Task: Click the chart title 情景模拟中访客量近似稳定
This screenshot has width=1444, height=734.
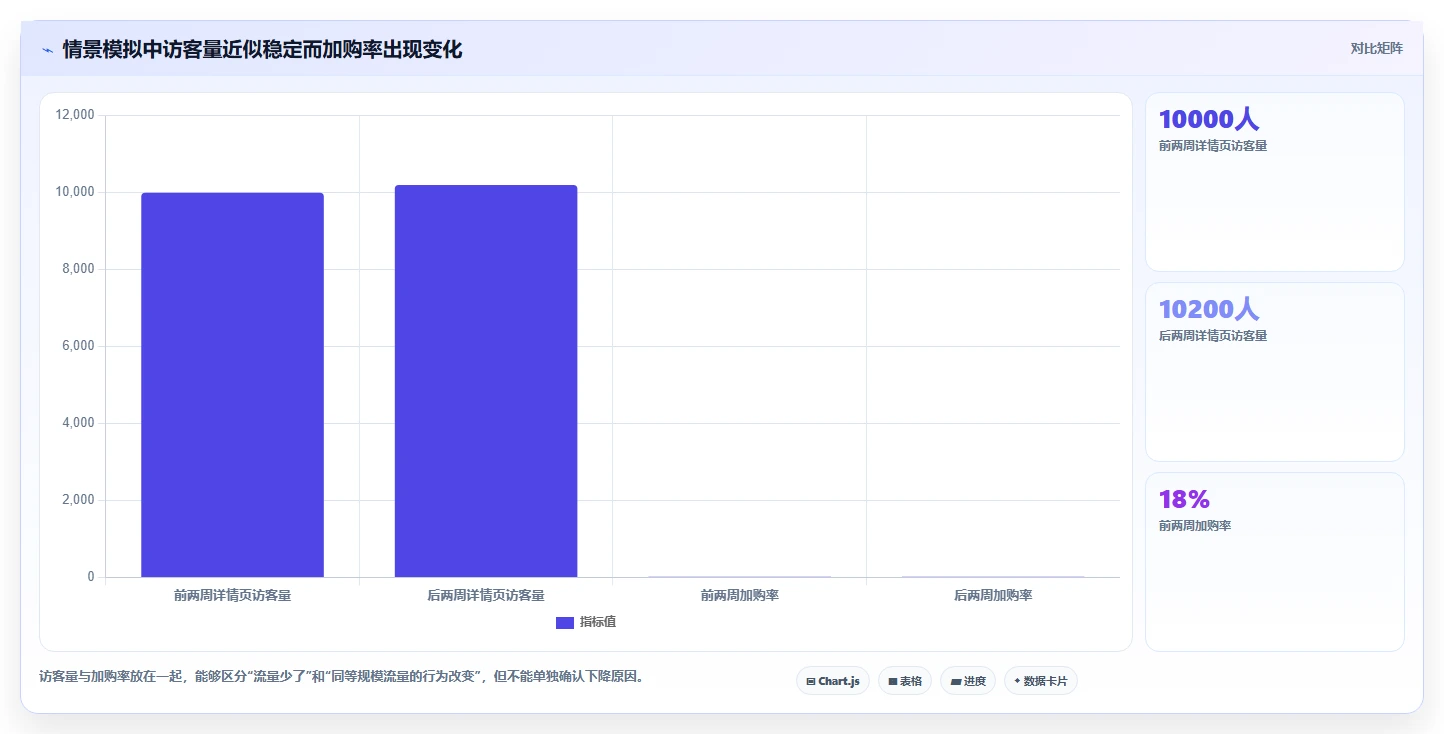Action: (x=262, y=49)
